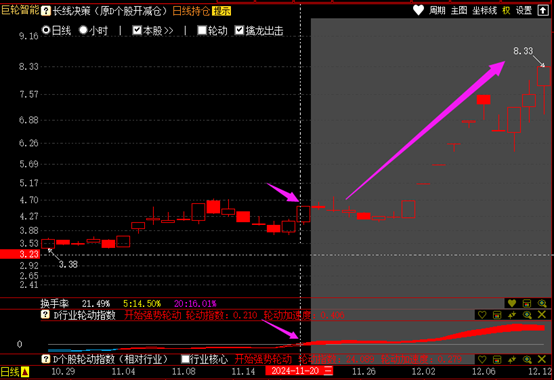Open calendar icon in D个股轮动指数 panel
Screen dimensions: 554x380
(x=497, y=360)
